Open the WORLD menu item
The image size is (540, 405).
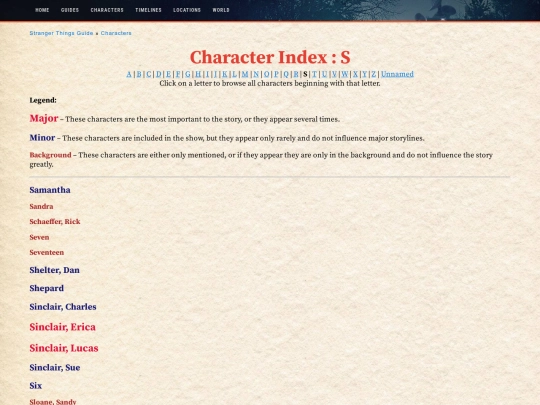point(221,10)
